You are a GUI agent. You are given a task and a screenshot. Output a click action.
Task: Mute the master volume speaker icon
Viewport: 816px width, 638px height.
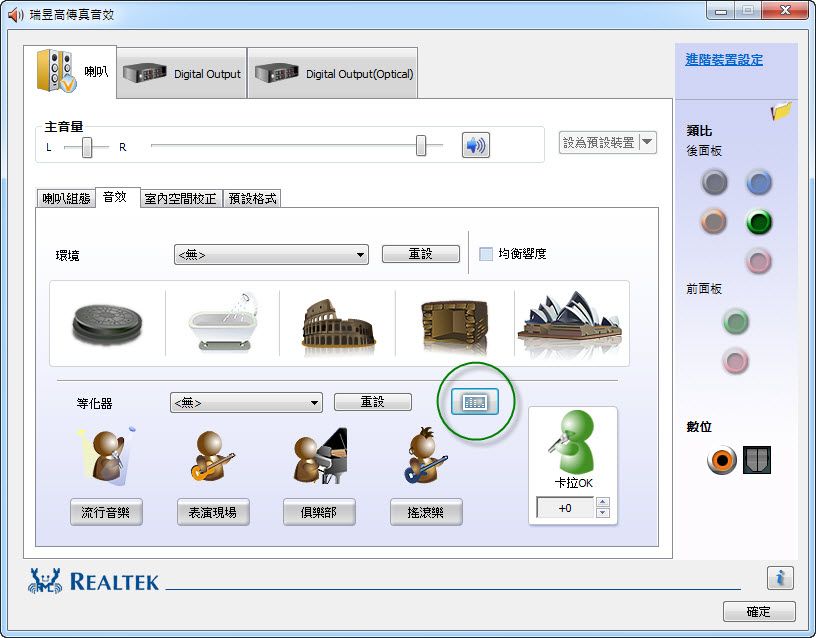coord(475,145)
